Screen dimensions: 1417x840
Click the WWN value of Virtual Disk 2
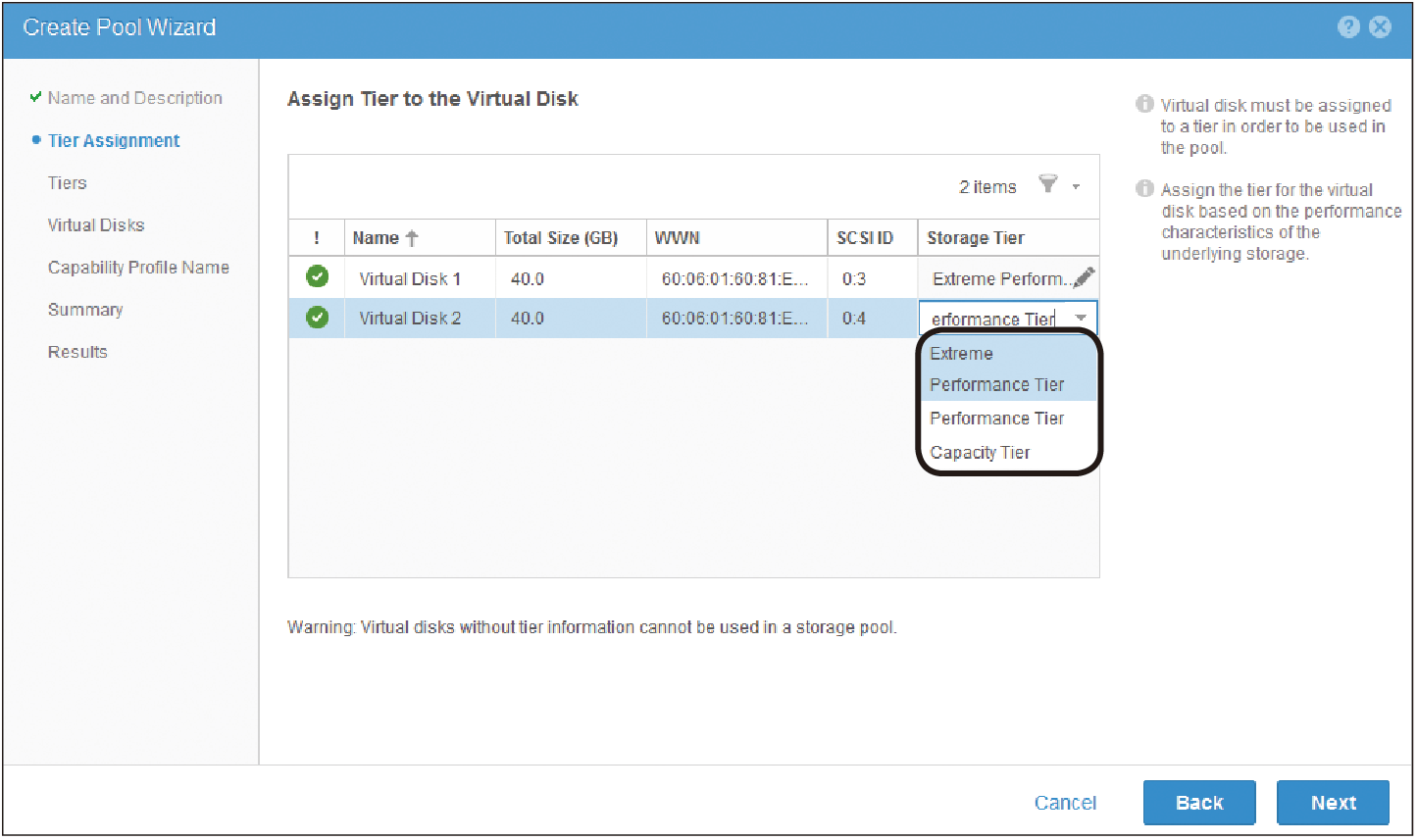tap(735, 318)
